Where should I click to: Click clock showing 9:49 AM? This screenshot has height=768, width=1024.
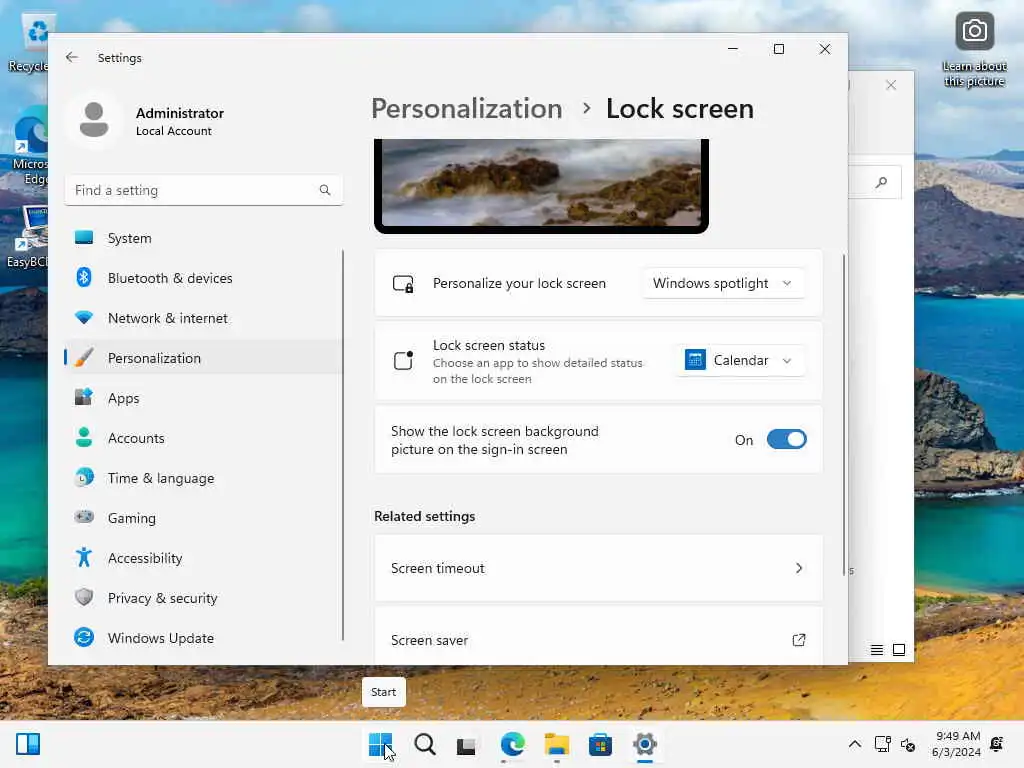[956, 744]
